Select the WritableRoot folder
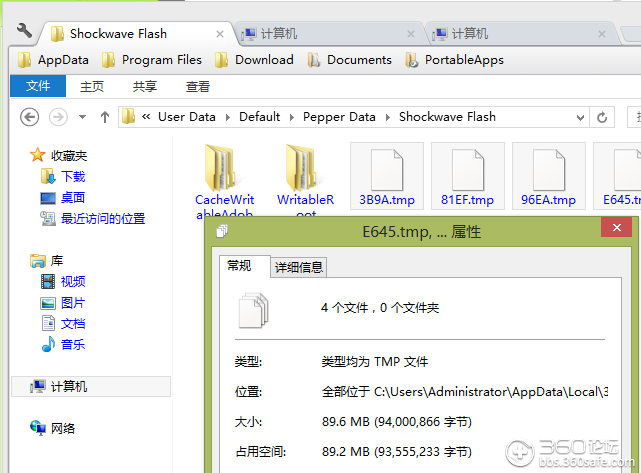This screenshot has width=641, height=473. [x=305, y=180]
